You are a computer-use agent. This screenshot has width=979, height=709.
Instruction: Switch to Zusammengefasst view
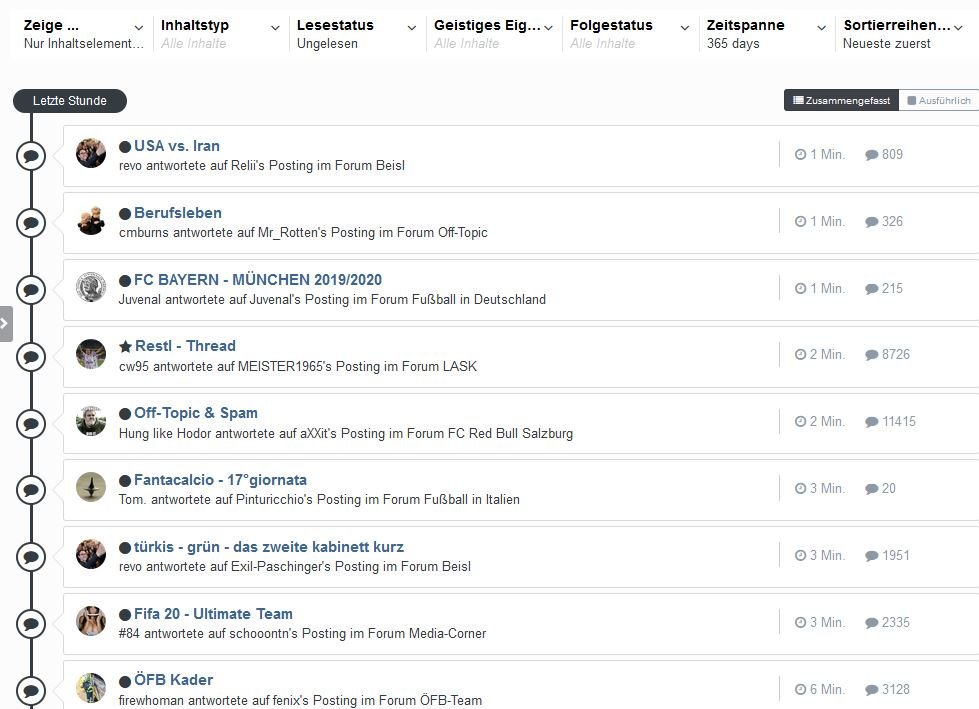841,100
